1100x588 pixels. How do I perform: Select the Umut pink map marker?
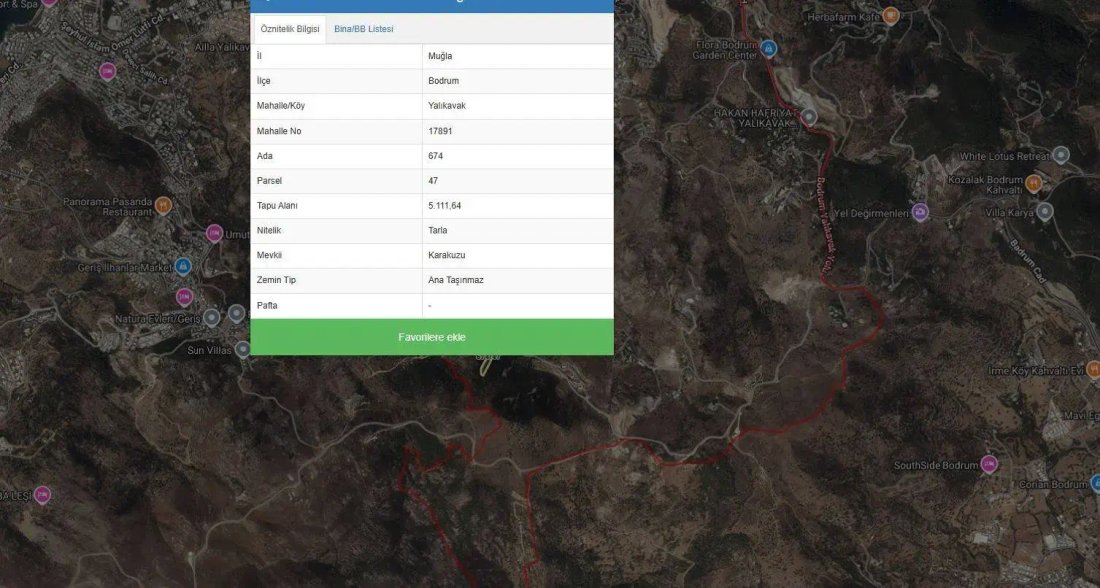coord(214,233)
